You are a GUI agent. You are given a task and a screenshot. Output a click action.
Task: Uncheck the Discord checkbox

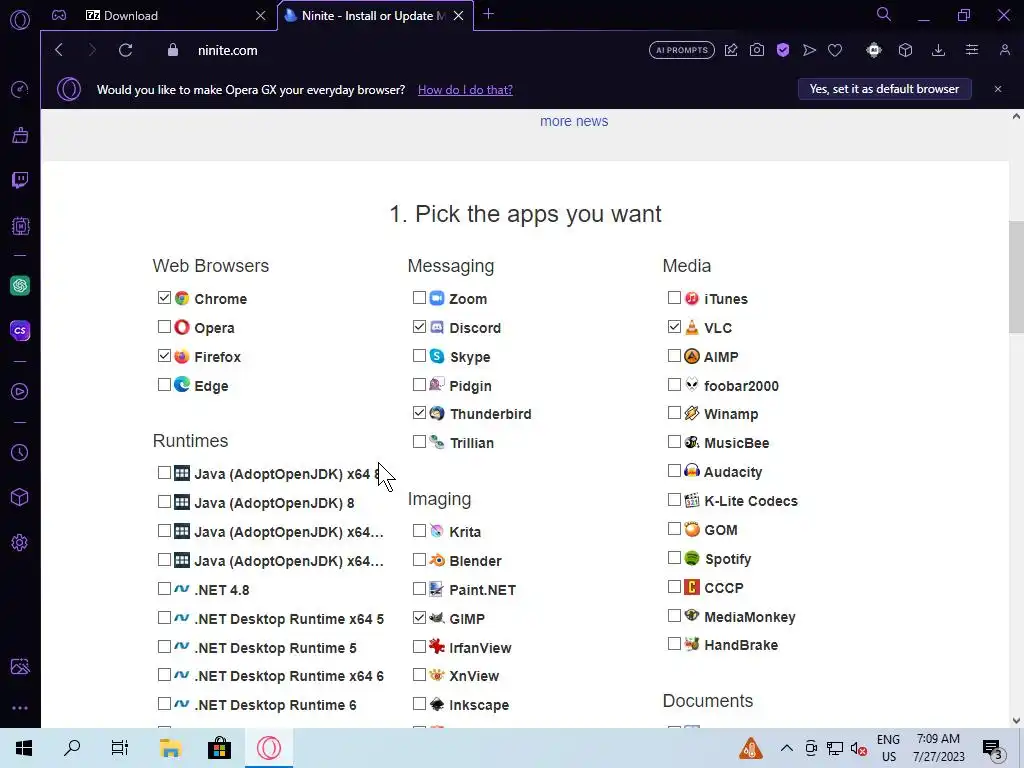click(x=419, y=327)
